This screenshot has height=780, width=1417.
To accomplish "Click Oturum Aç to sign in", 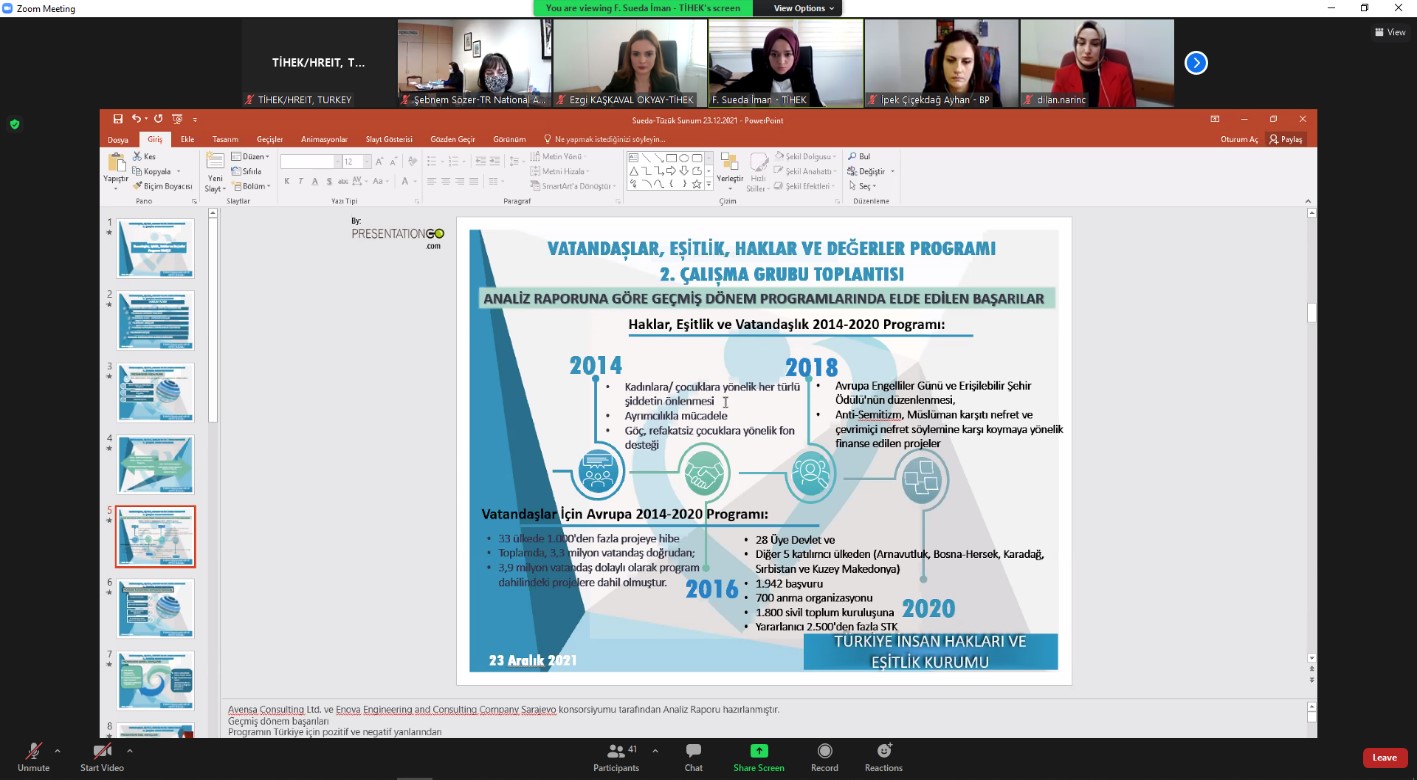I will (x=1239, y=139).
